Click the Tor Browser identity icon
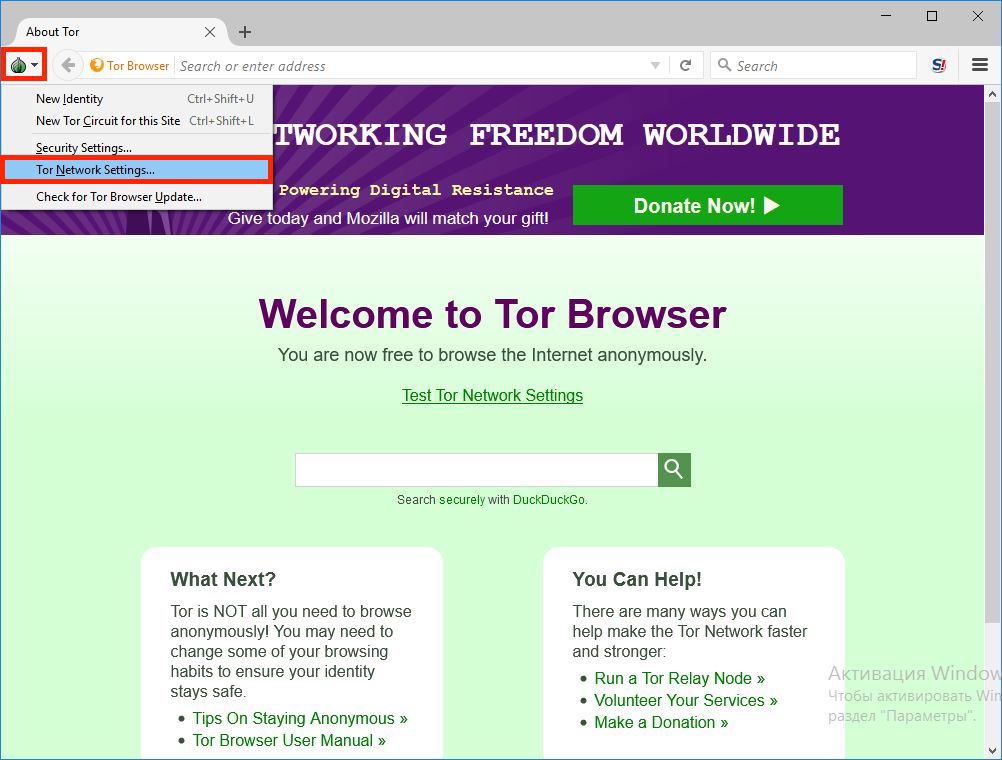Viewport: 1002px width, 760px height. tap(97, 65)
